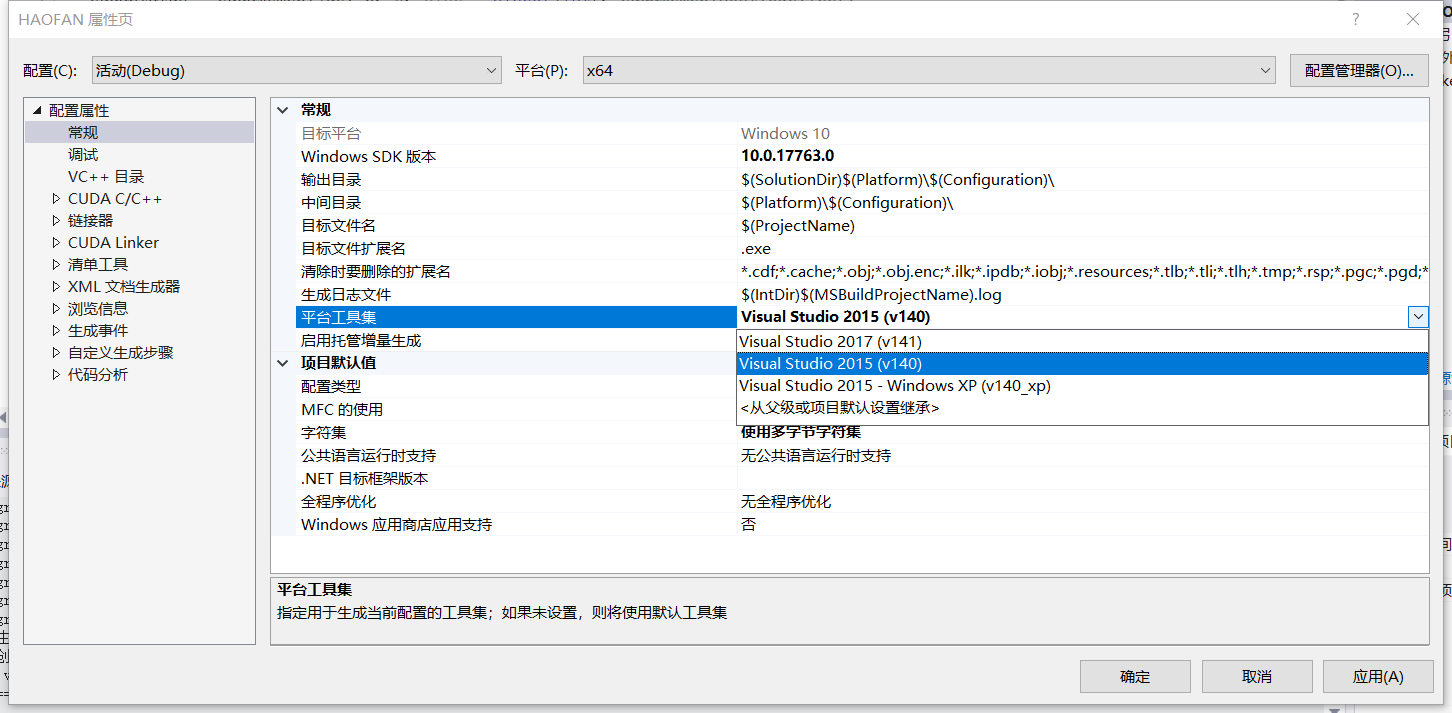
Task: Select the 平台工具集 property name
Action: 339,318
